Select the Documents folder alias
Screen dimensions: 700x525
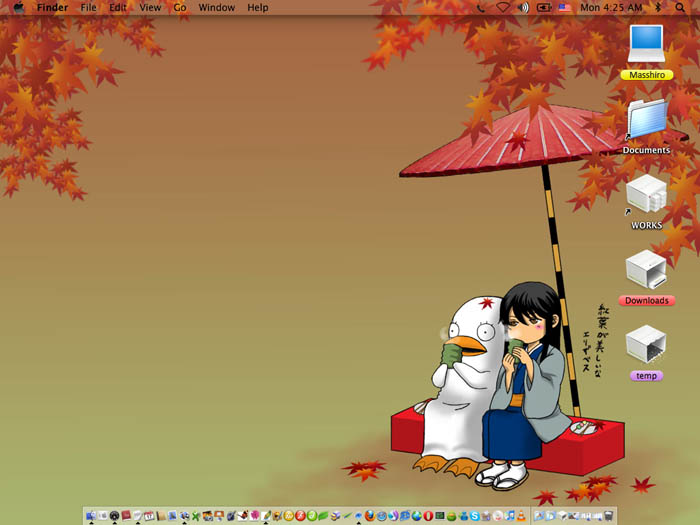647,118
